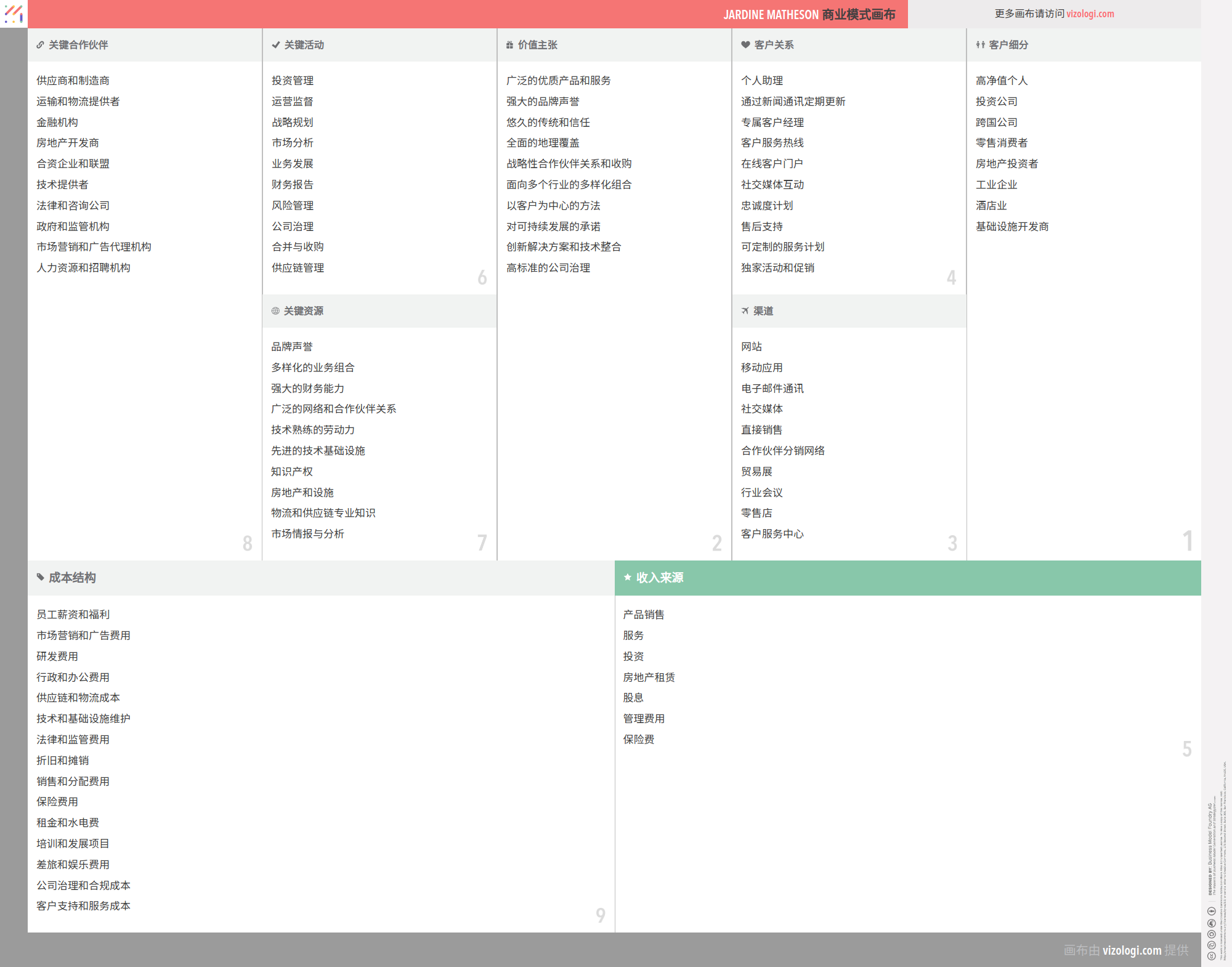Select the 投资管理 item under 关键活动
This screenshot has height=967, width=1232.
coord(293,81)
